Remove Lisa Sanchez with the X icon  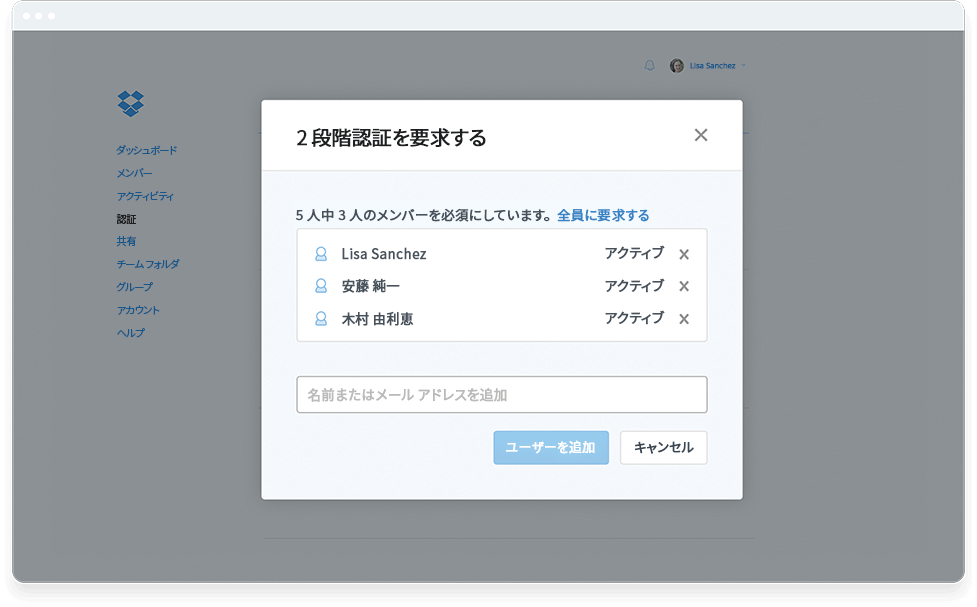point(684,254)
